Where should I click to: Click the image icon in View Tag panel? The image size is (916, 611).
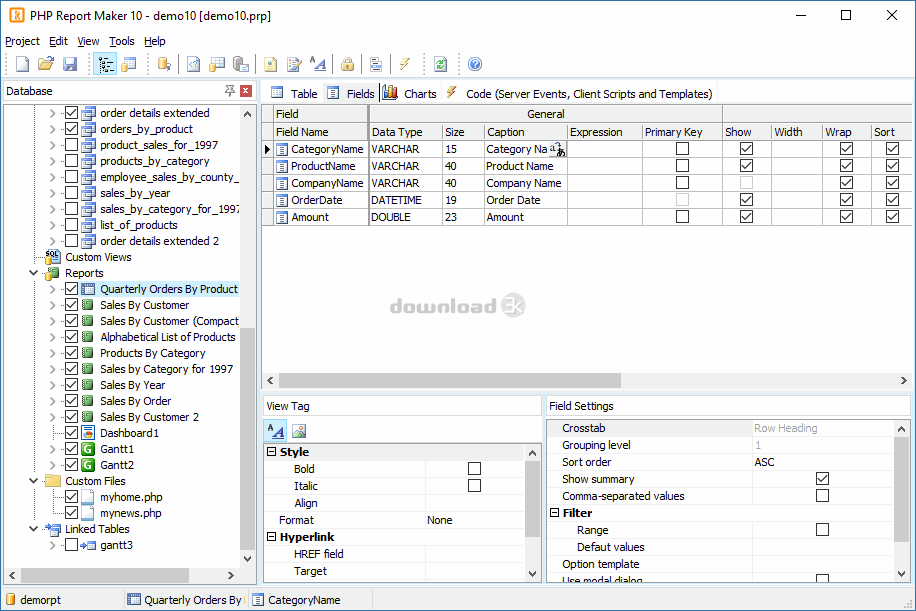(x=299, y=431)
